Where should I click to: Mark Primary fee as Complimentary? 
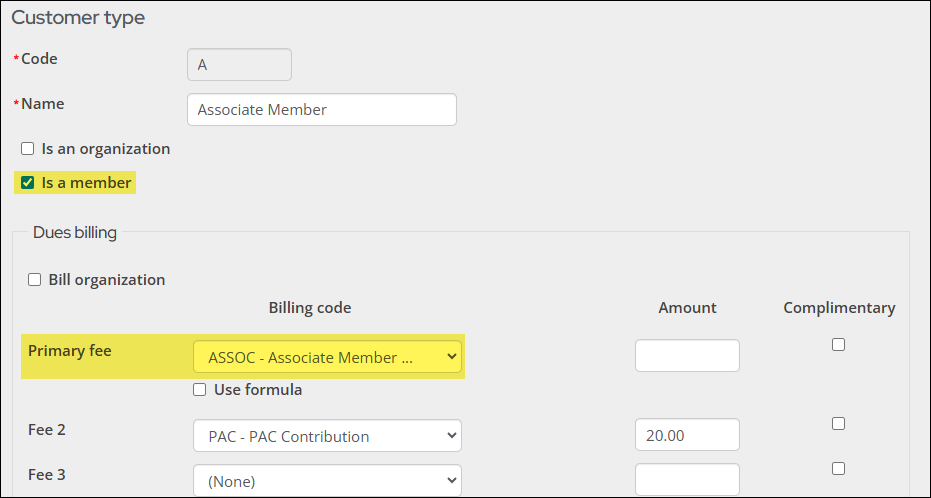point(838,344)
